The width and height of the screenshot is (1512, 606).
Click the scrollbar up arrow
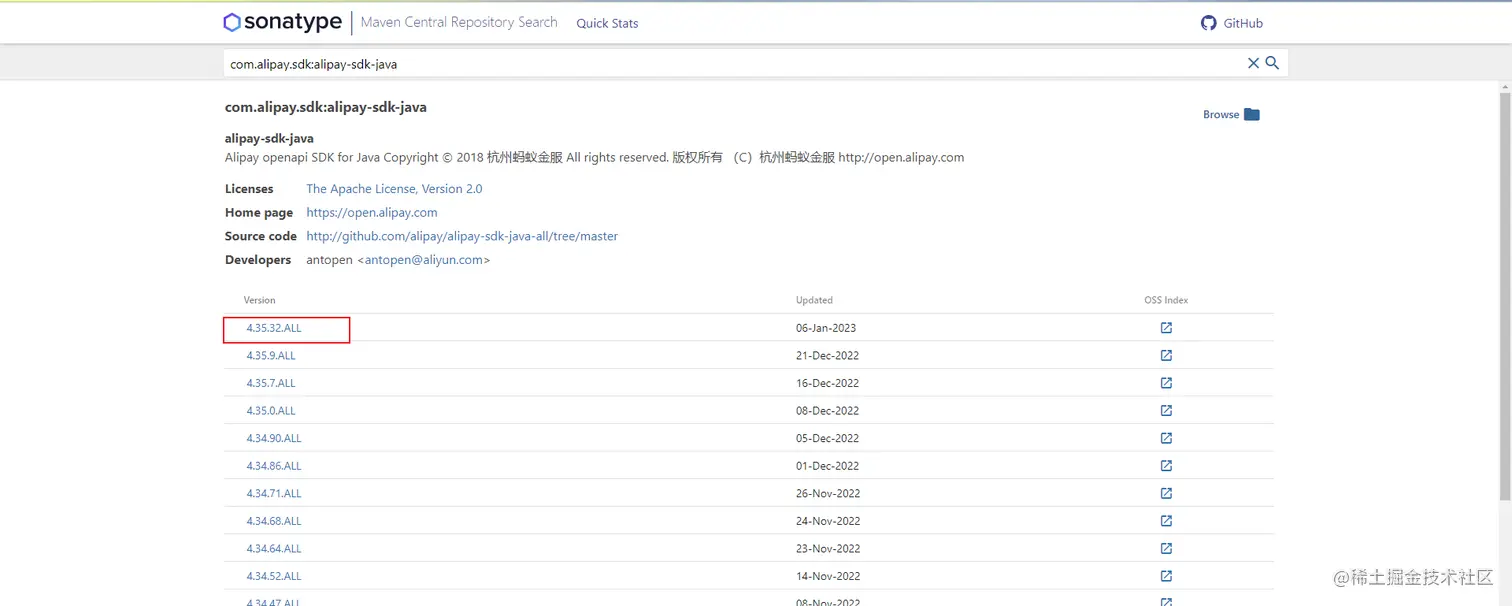[x=1505, y=88]
